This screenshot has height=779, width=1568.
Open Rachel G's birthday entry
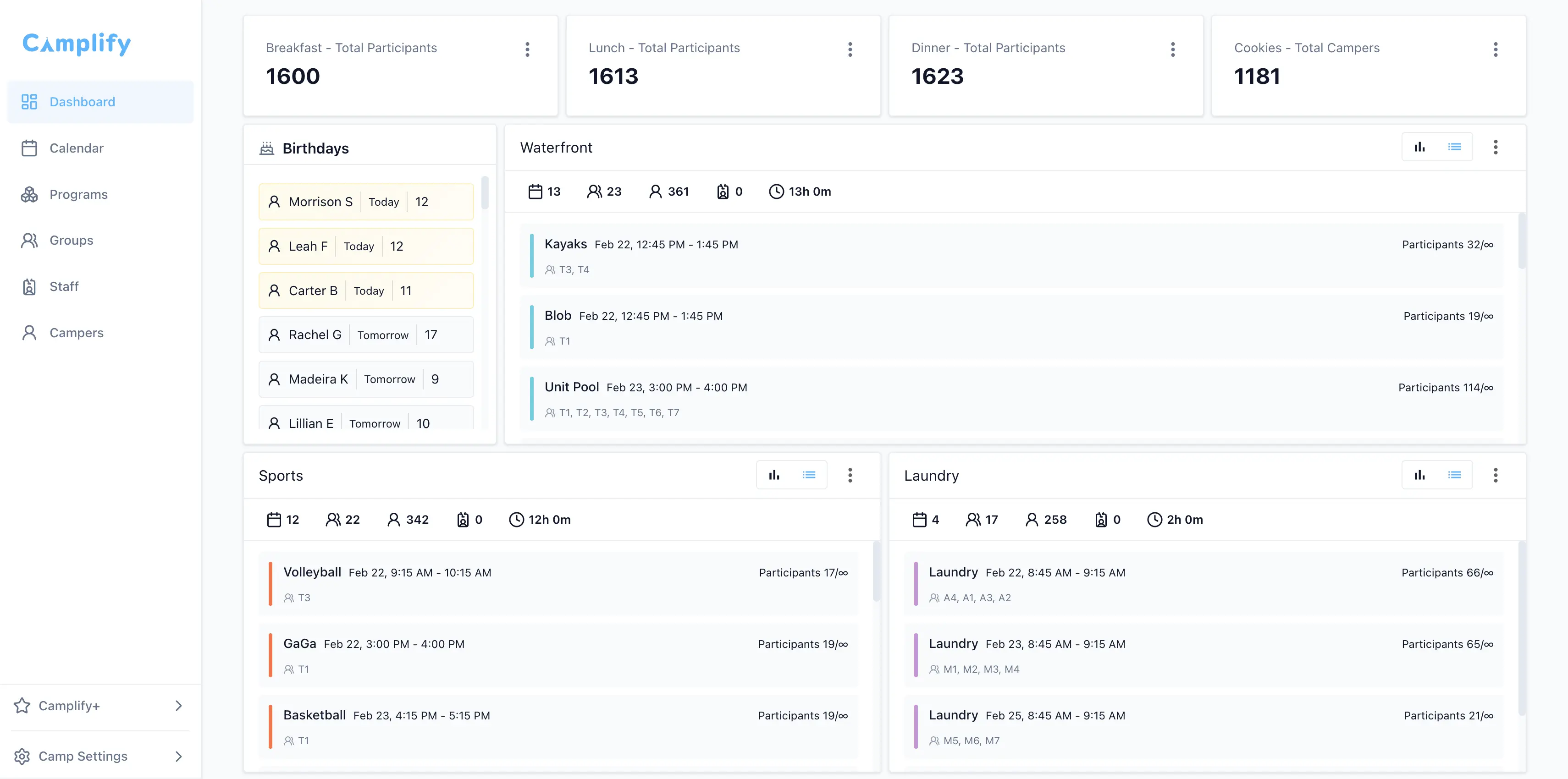(x=365, y=334)
